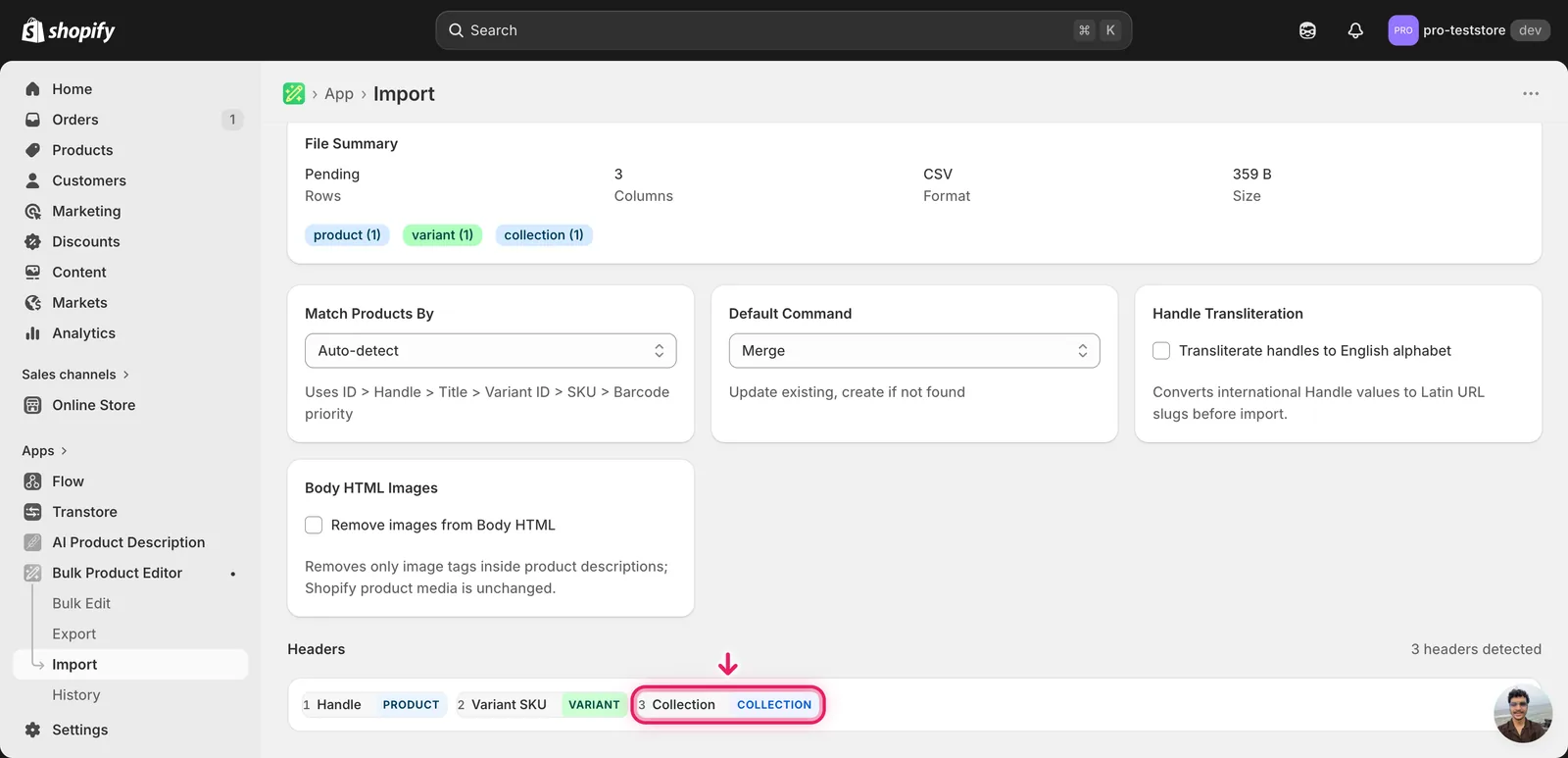1568x758 pixels.
Task: Click the Discounts badge icon
Action: 32,241
